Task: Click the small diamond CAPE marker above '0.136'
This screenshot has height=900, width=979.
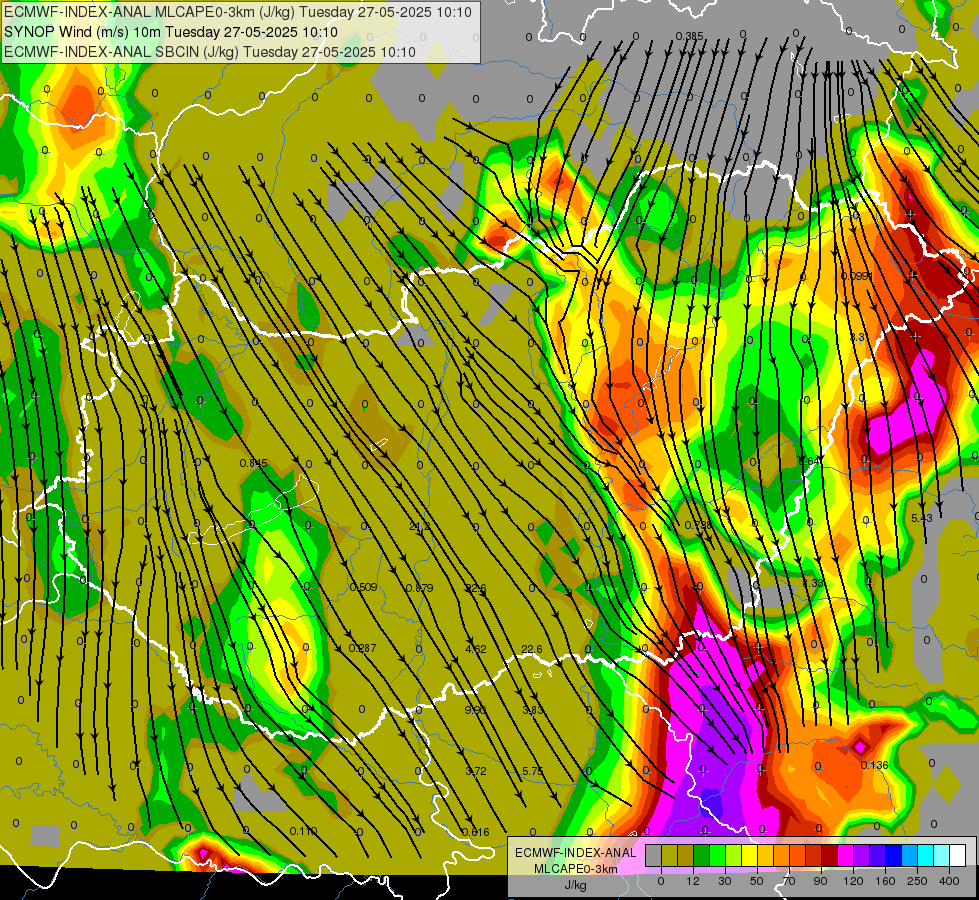Action: (860, 746)
